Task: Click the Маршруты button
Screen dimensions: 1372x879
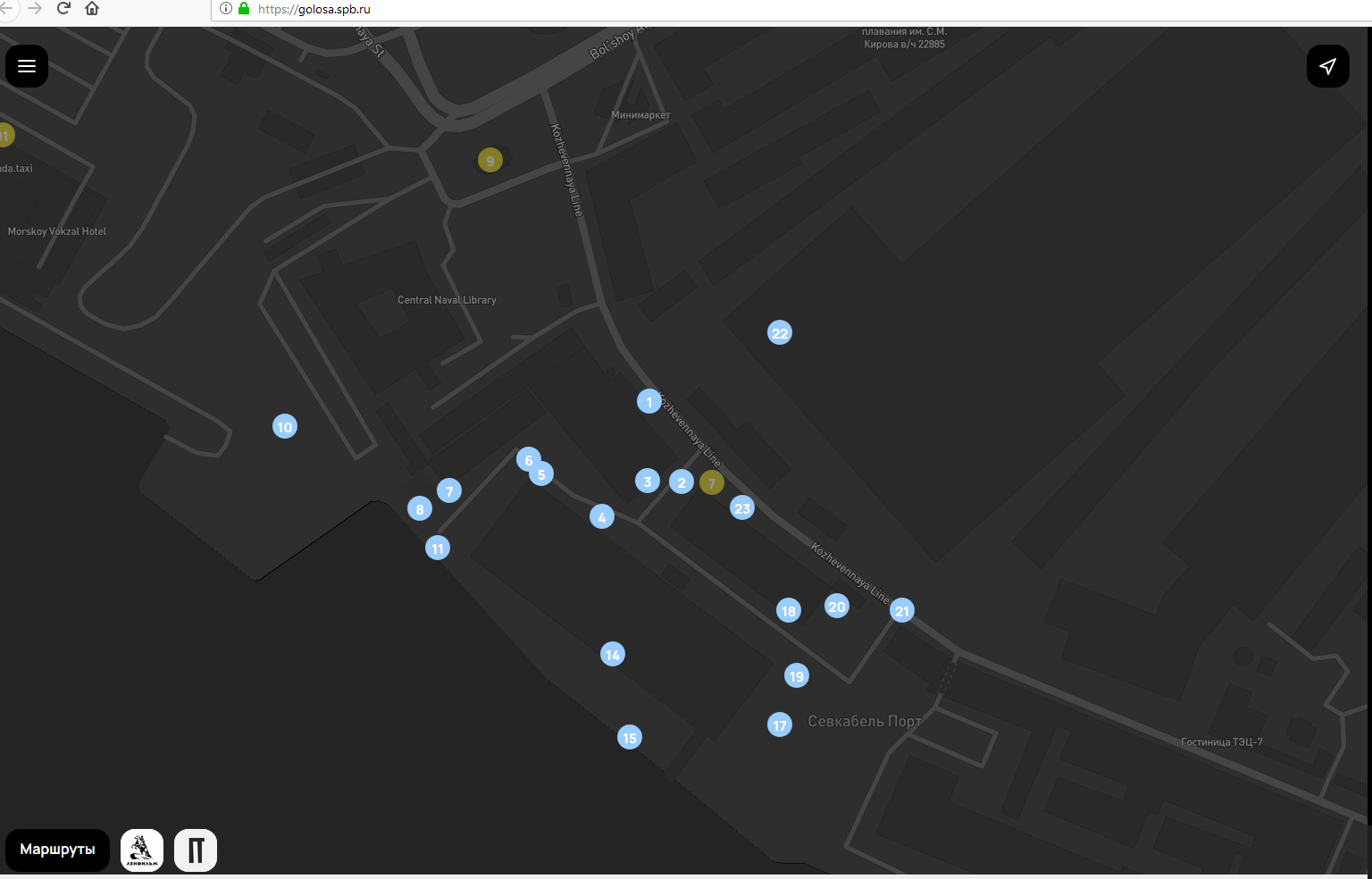Action: tap(58, 850)
